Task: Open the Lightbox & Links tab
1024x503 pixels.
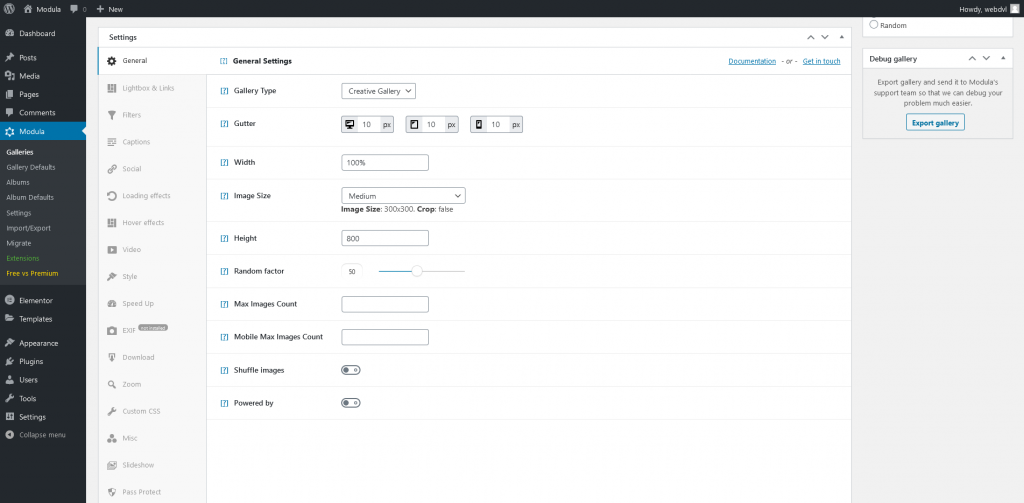Action: point(148,88)
